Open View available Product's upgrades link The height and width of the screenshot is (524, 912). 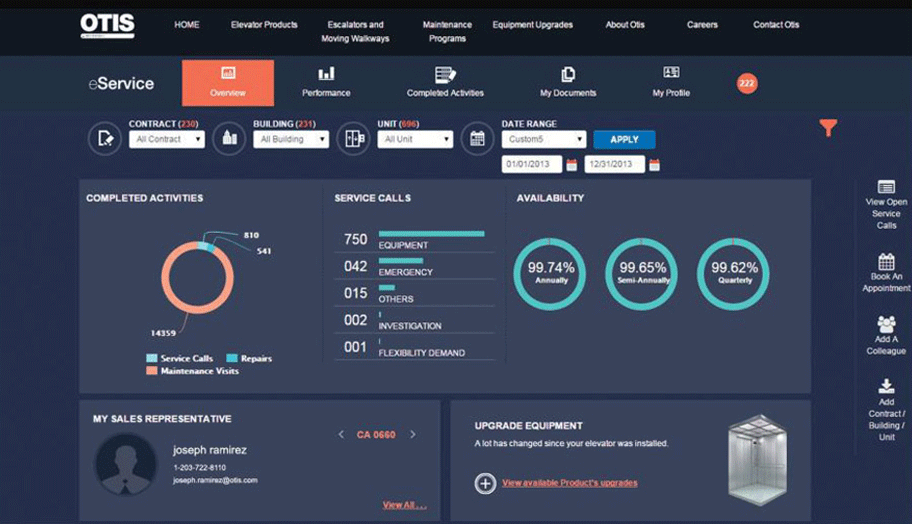(x=569, y=483)
